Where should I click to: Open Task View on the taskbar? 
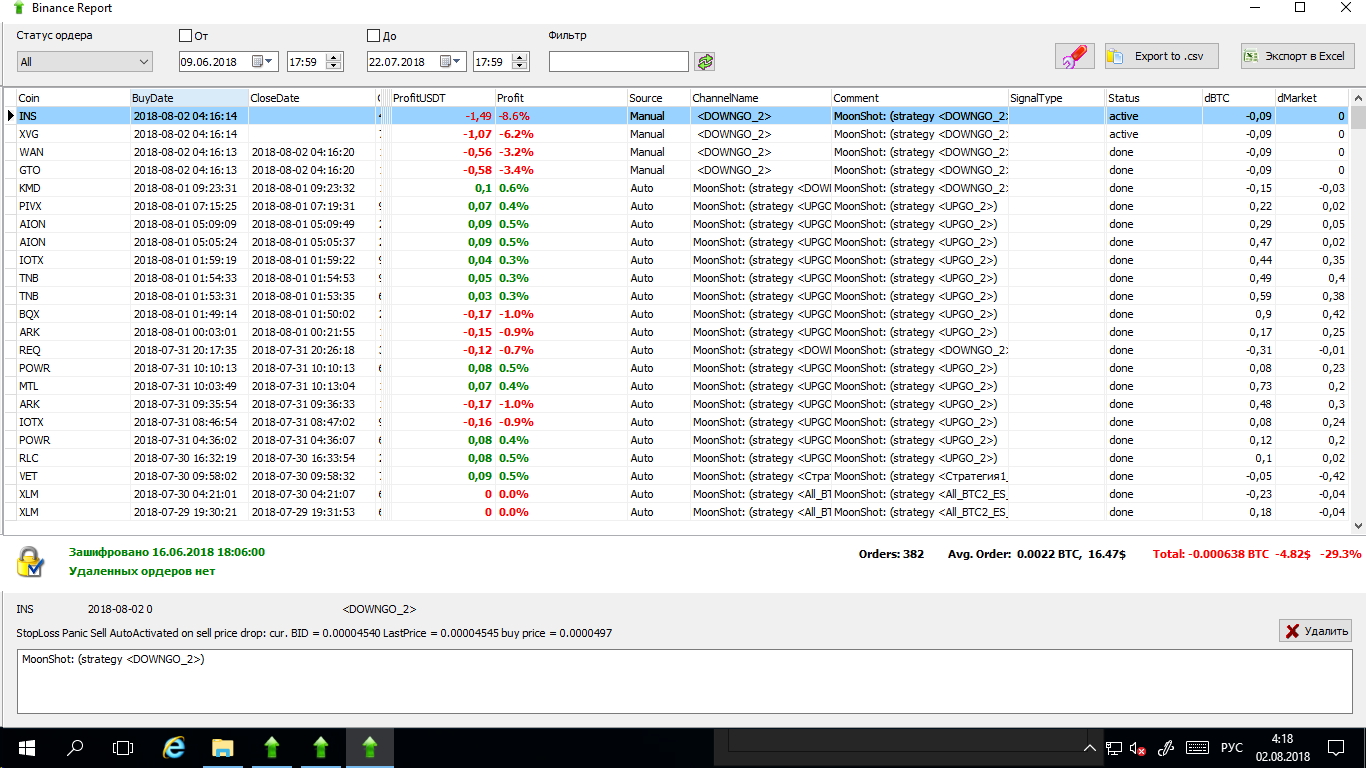point(123,747)
